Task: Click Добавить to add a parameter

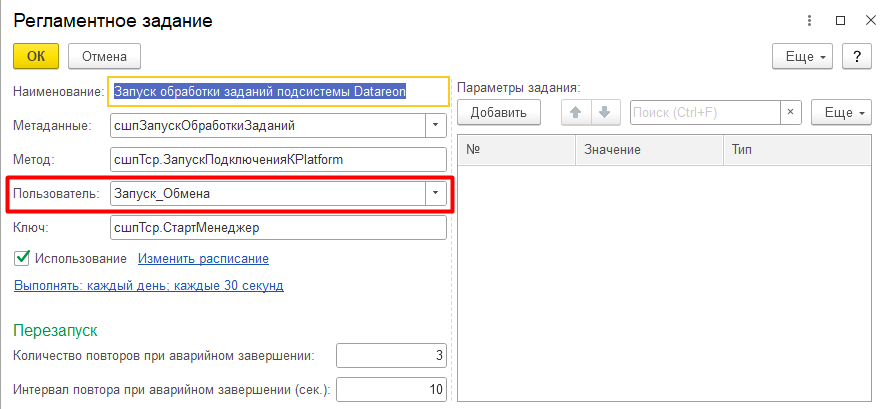Action: (498, 113)
